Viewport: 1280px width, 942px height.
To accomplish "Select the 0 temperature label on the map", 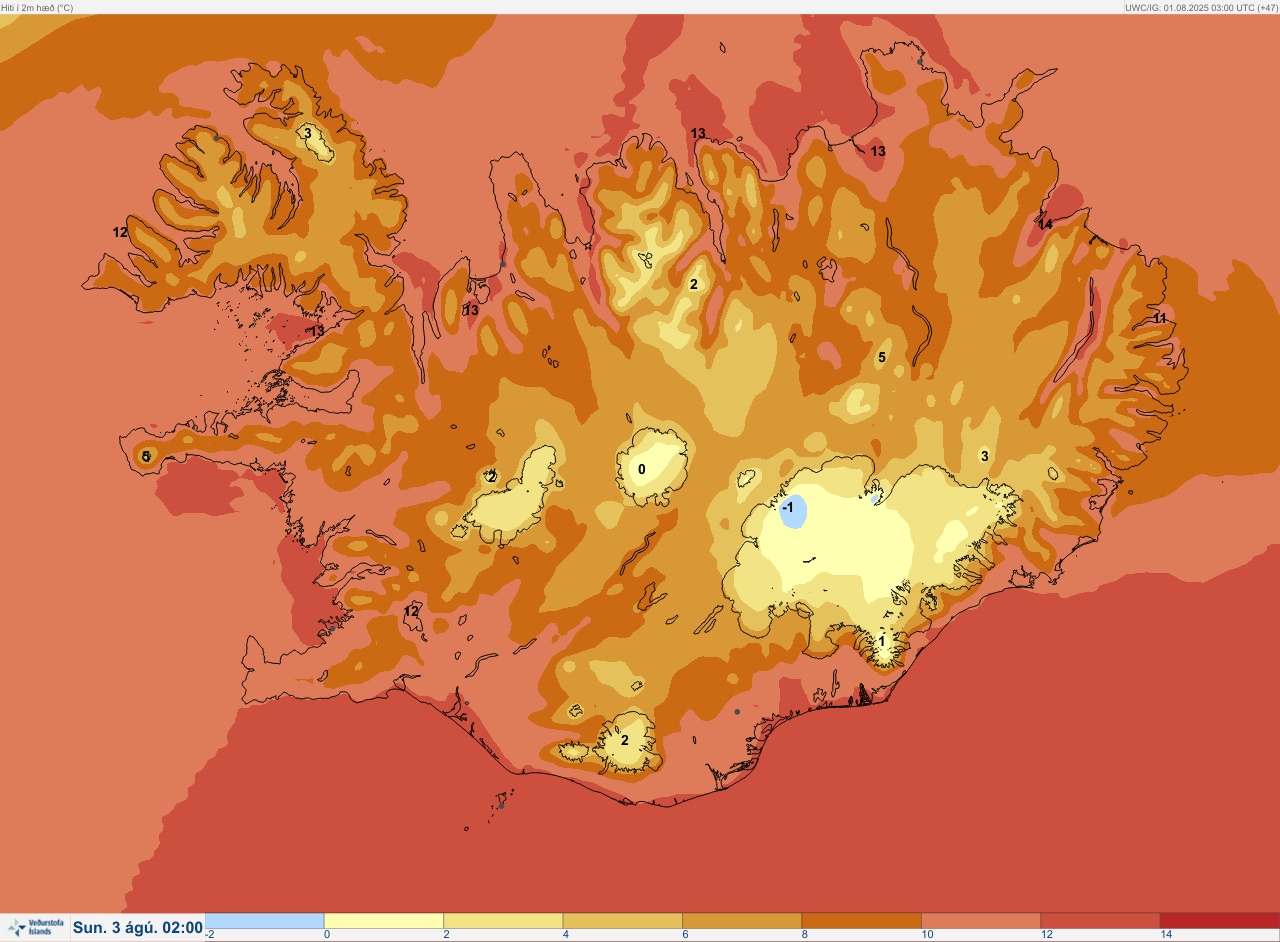I will [642, 469].
